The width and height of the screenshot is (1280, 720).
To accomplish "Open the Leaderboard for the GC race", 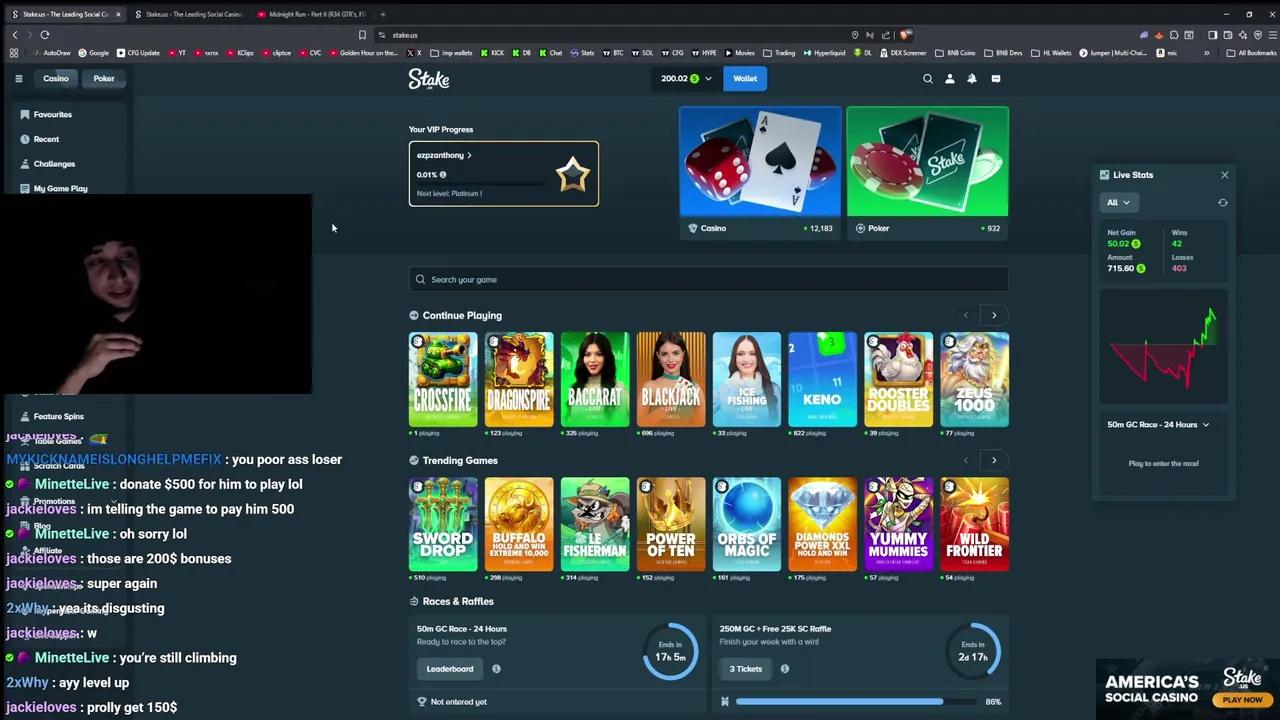I will pyautogui.click(x=449, y=668).
